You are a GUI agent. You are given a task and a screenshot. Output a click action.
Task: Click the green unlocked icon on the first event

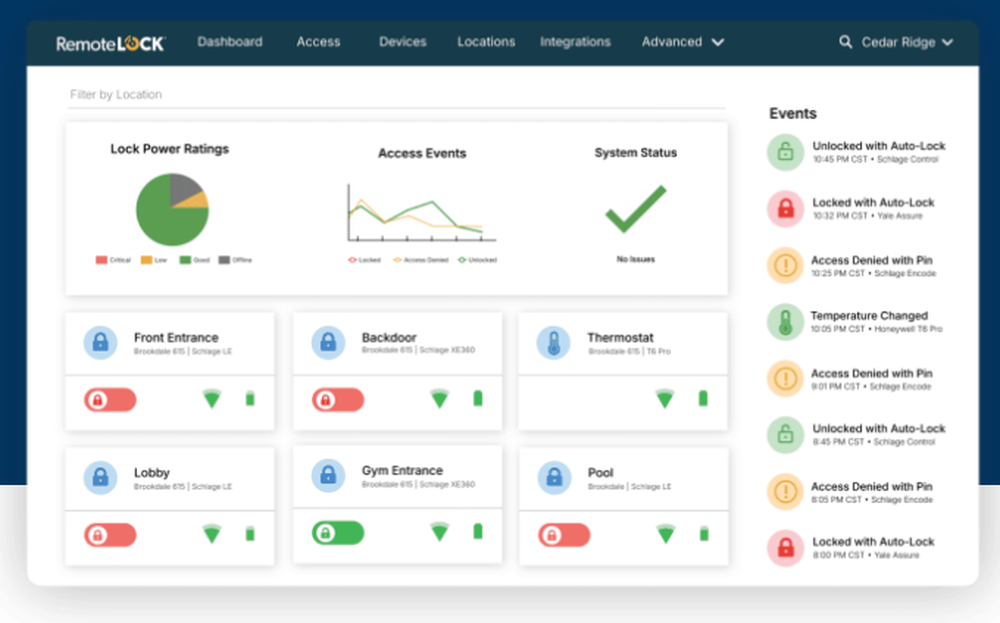tap(785, 152)
